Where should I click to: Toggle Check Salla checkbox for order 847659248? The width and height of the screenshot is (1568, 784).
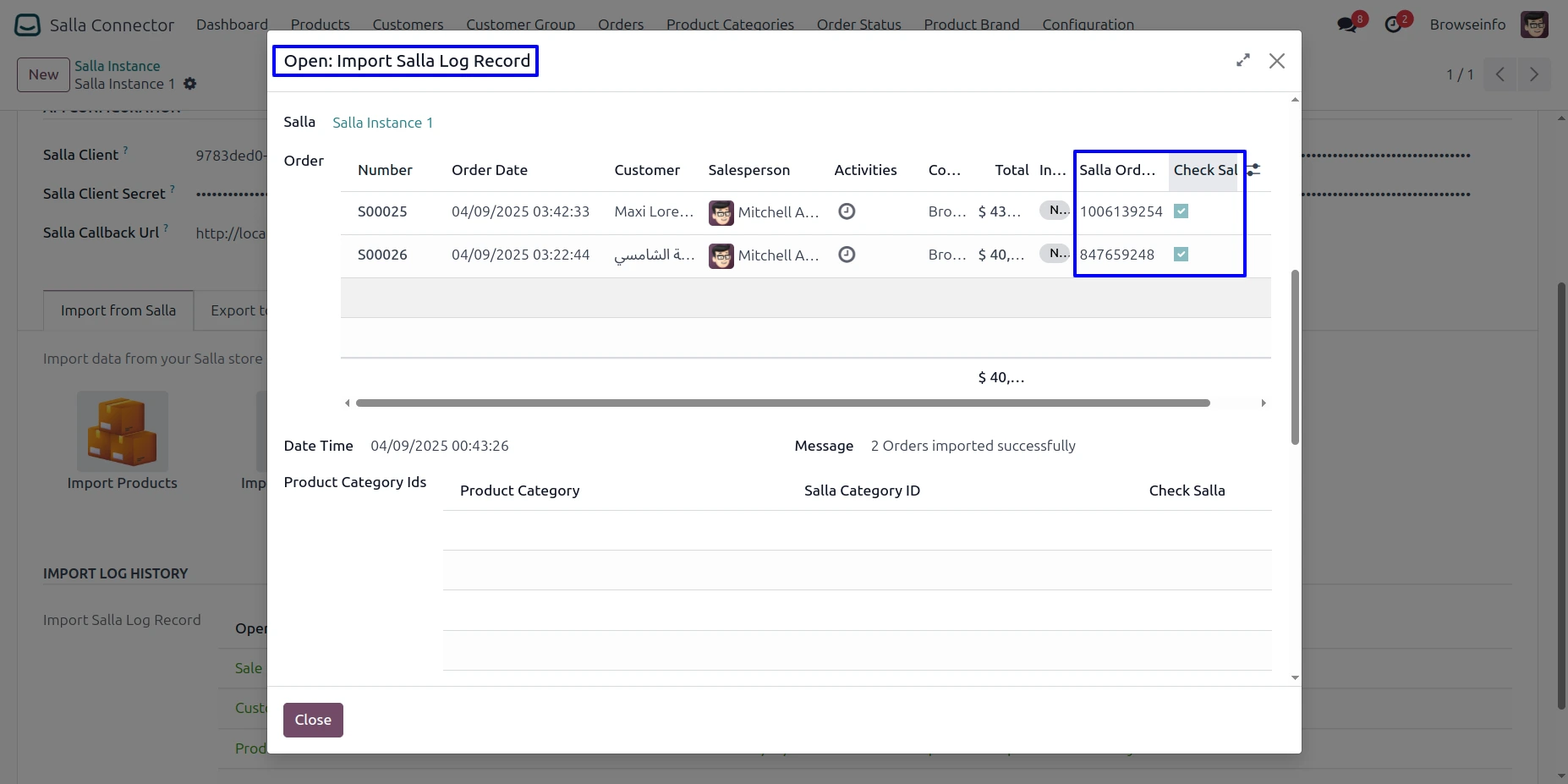1181,255
